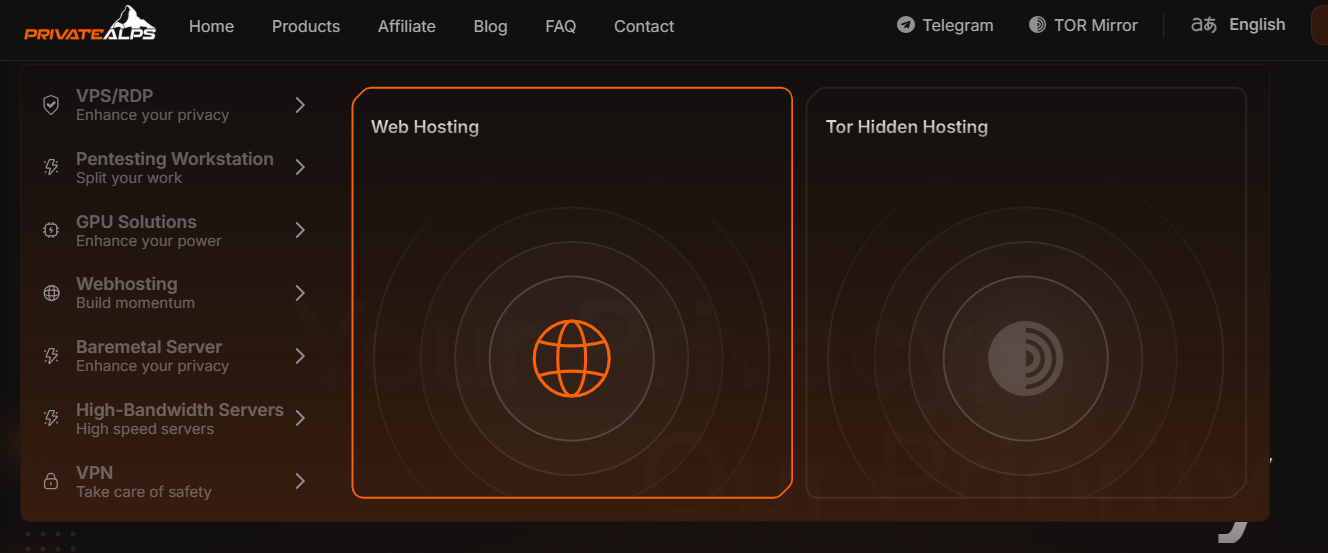Open the Products menu
1328x553 pixels.
coord(306,26)
